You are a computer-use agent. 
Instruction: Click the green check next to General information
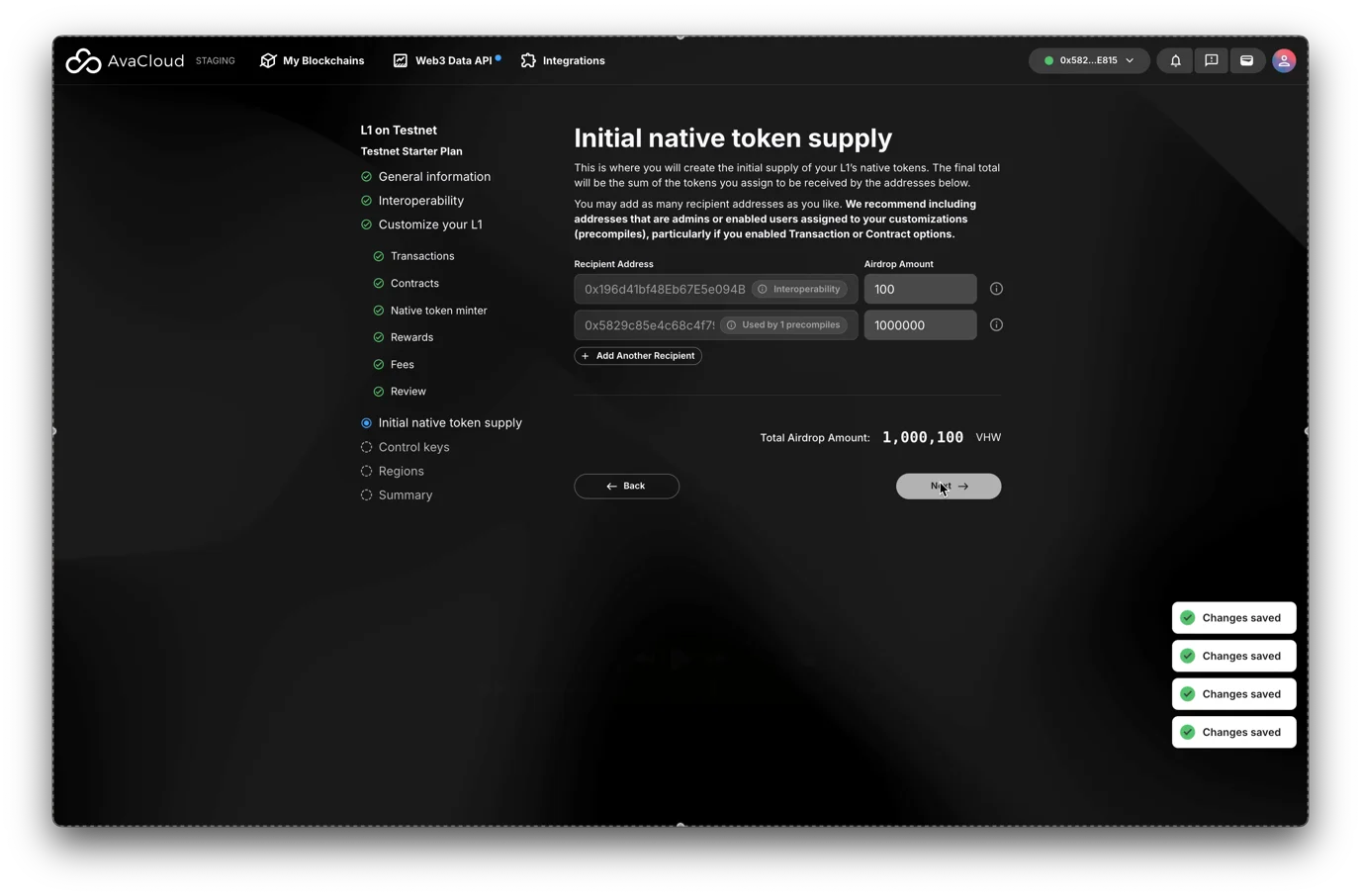[366, 177]
